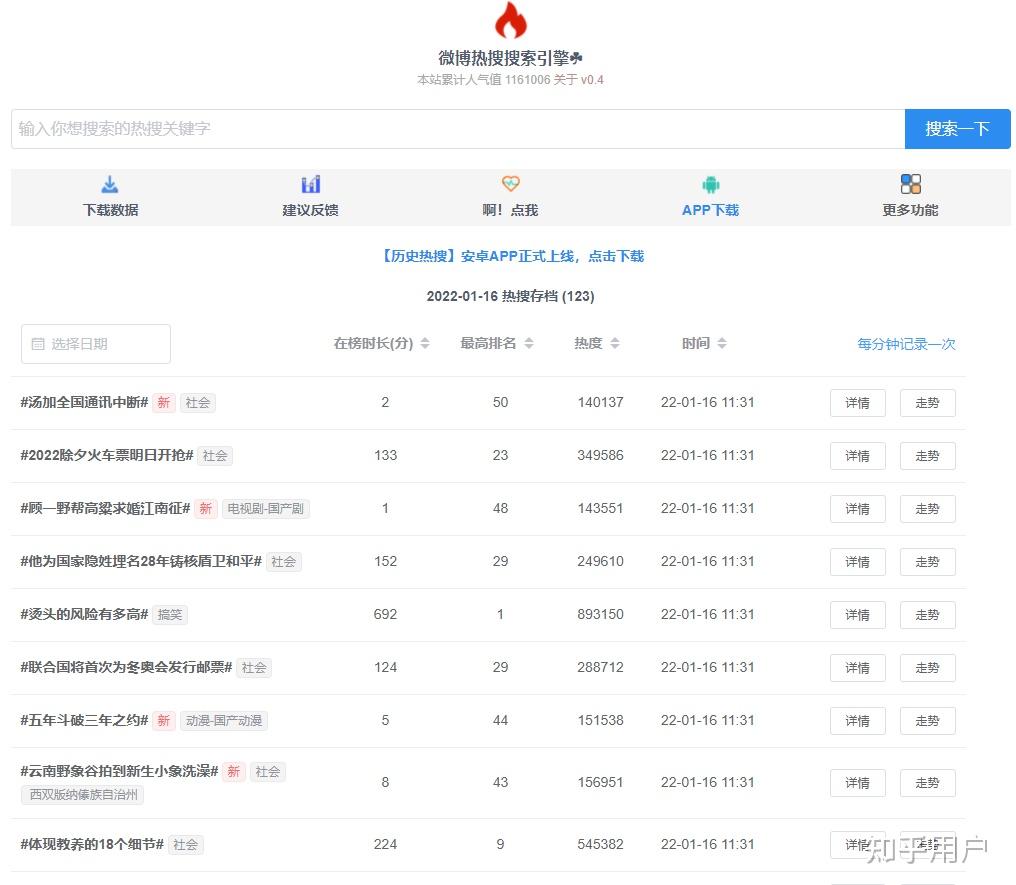Sort by 在榜时长(分) arrows
Viewport: 1016px width, 885px height.
(x=425, y=343)
